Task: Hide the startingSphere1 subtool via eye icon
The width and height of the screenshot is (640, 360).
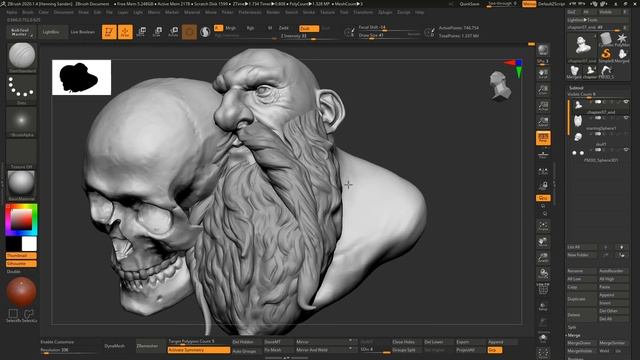Action: 626,118
